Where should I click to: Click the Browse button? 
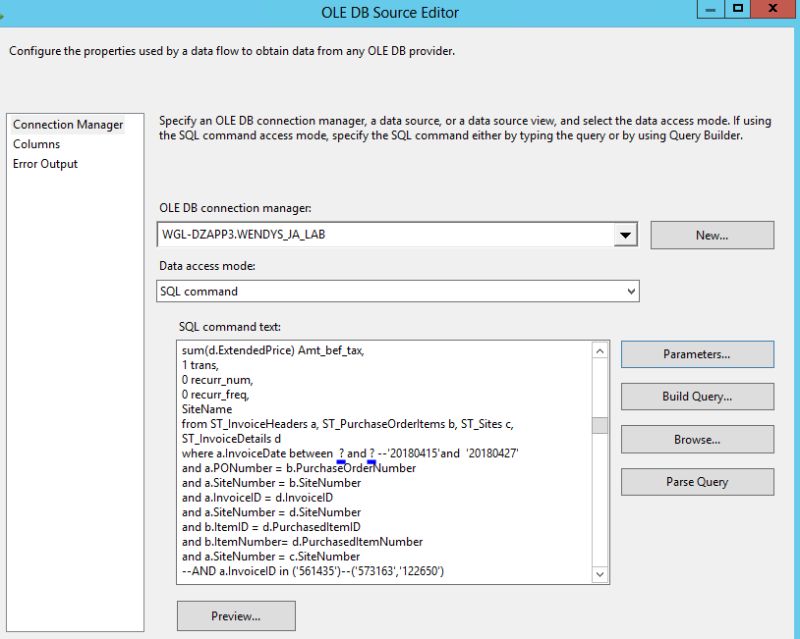[x=697, y=439]
